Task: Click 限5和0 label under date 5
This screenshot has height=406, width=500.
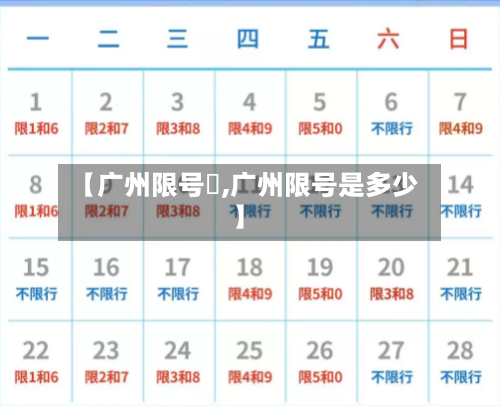Action: point(320,129)
